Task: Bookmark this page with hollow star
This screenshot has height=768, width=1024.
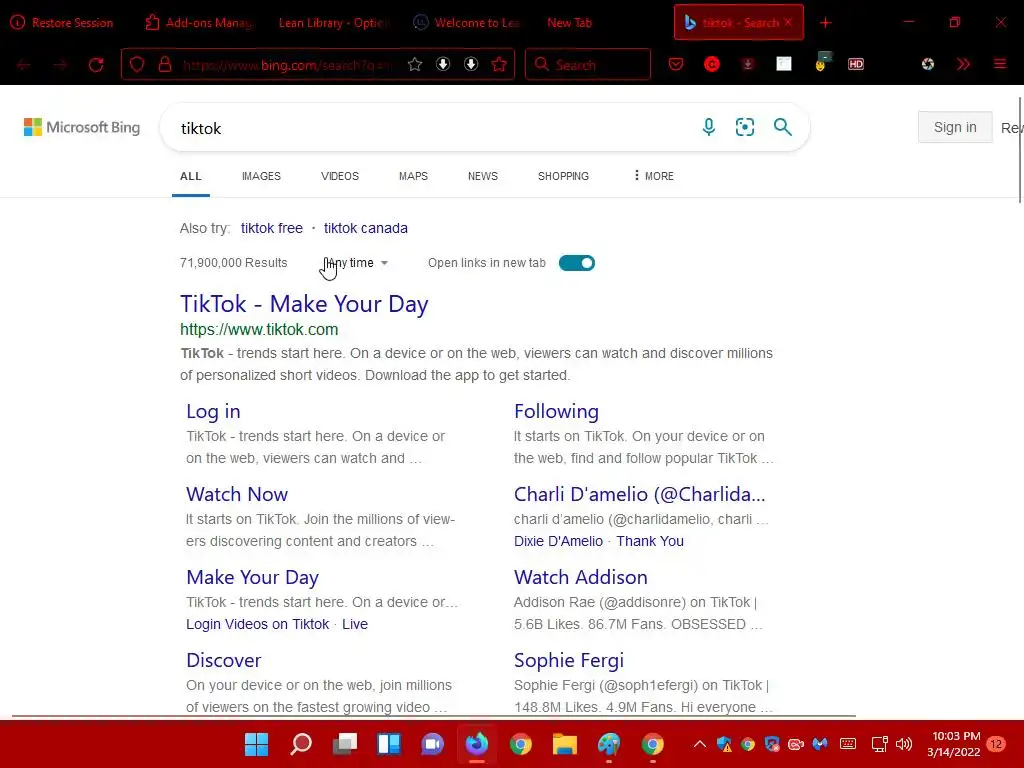Action: click(x=415, y=64)
